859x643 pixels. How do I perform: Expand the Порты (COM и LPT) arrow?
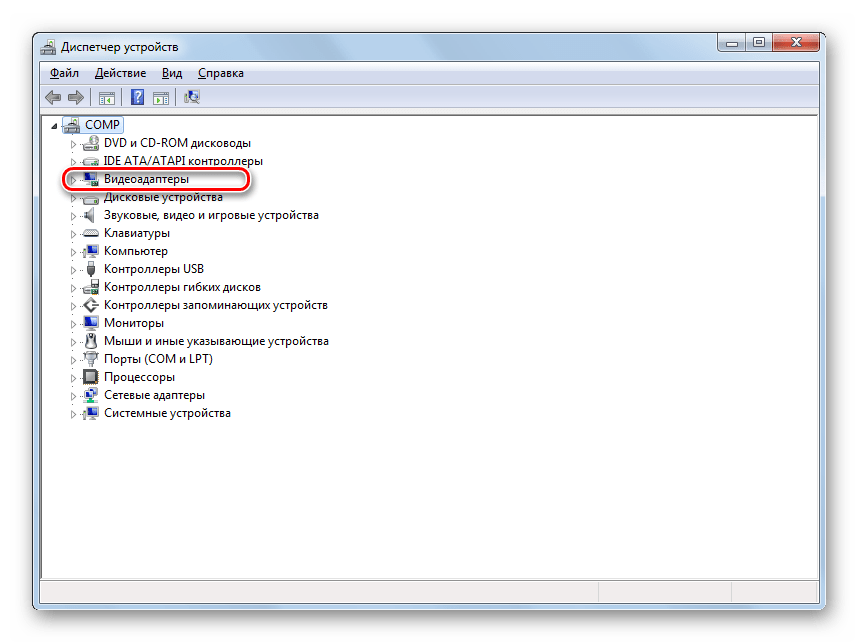coord(73,360)
